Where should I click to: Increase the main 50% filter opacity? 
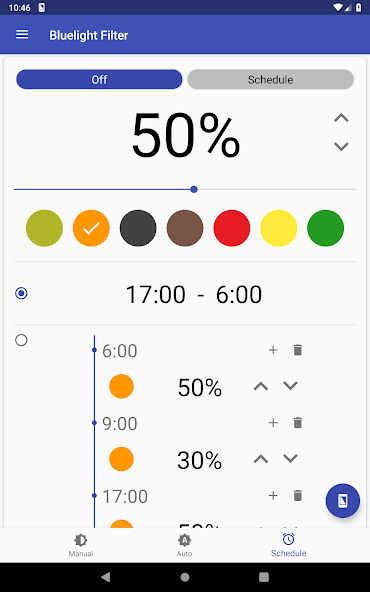[341, 118]
